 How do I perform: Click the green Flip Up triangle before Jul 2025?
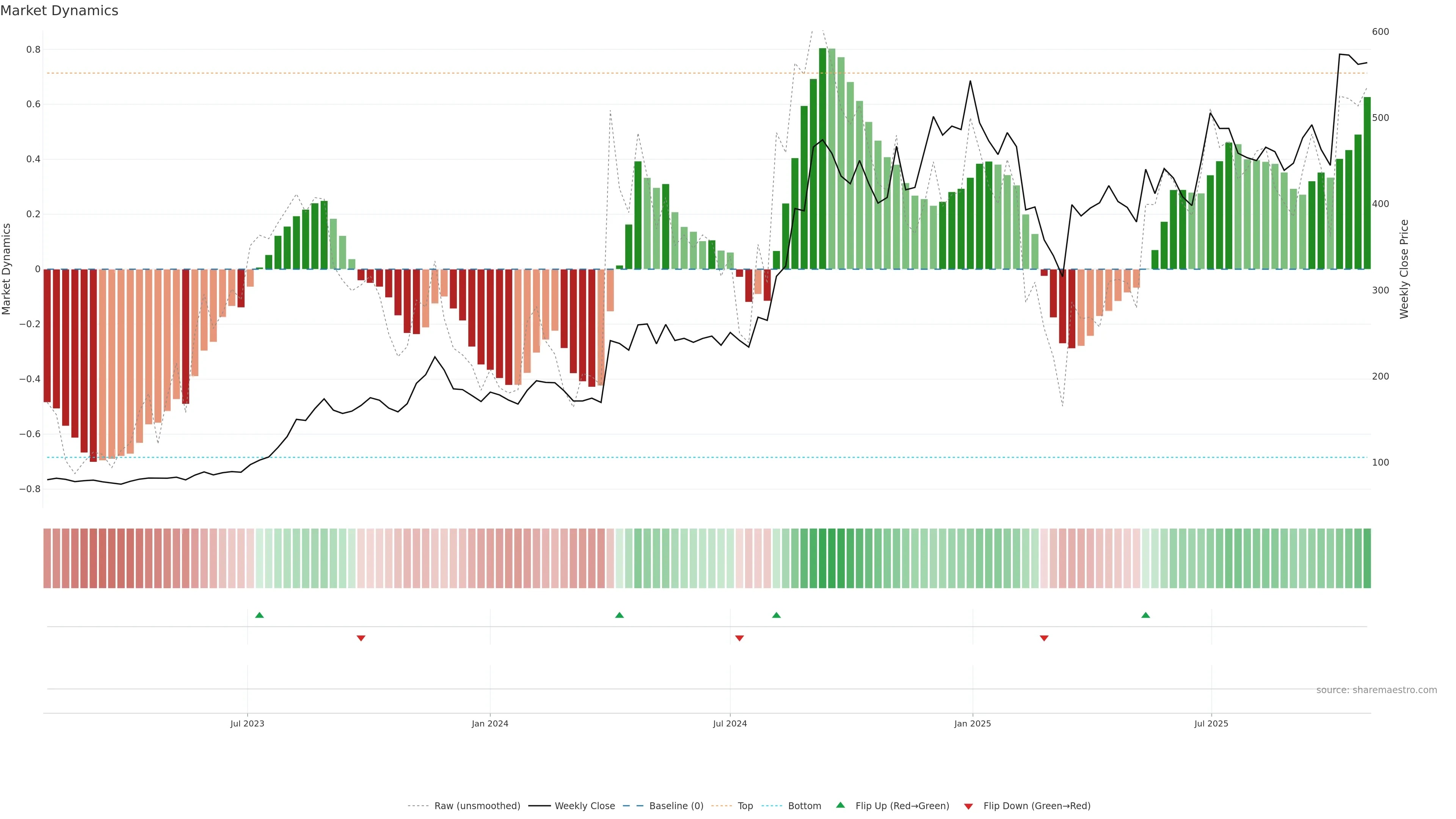1146,615
